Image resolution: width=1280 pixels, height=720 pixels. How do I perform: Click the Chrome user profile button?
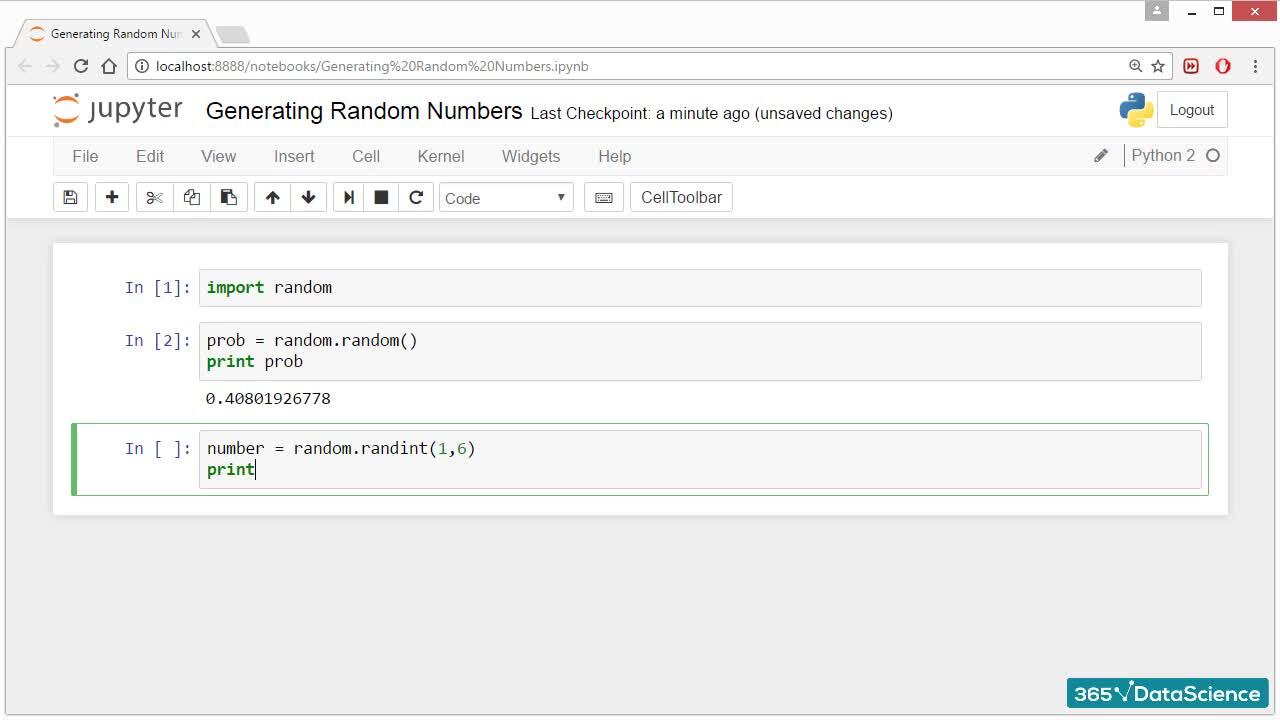click(1157, 11)
